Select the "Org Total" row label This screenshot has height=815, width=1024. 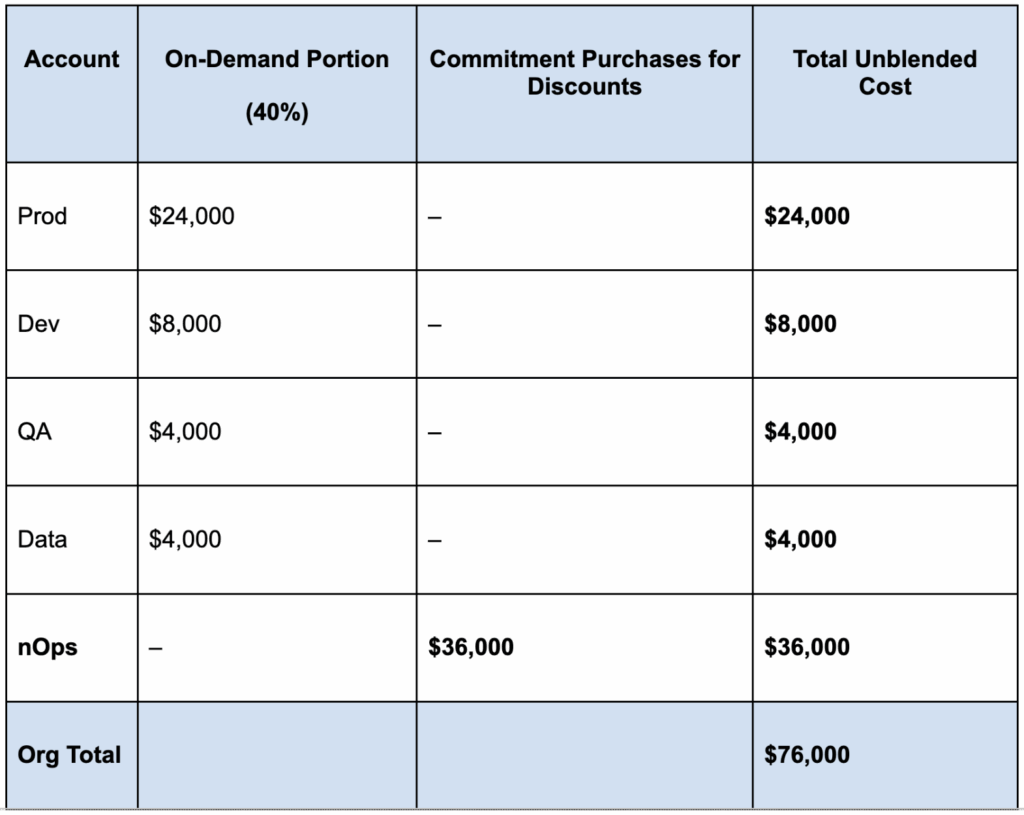point(69,755)
